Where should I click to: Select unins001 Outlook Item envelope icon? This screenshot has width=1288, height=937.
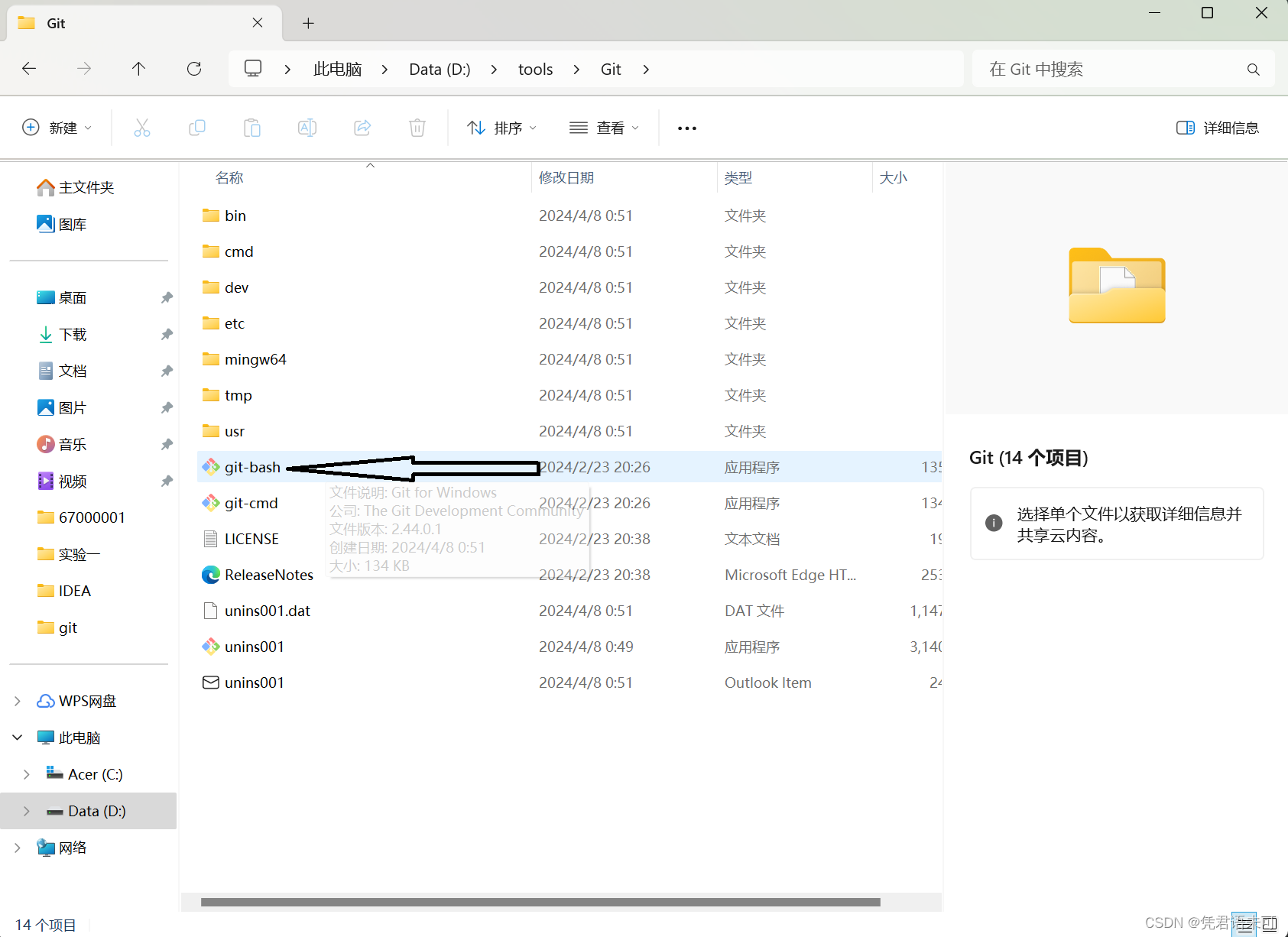[211, 682]
